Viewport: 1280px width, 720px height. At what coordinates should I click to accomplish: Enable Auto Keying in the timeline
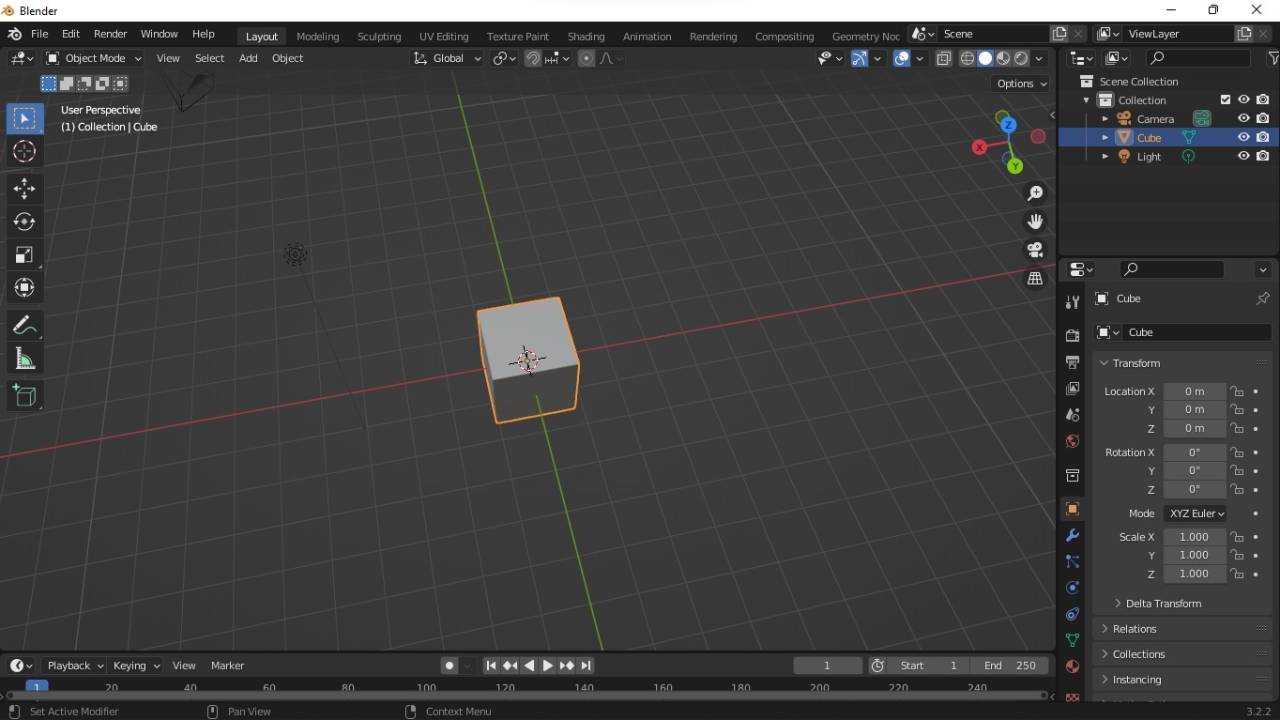[449, 665]
